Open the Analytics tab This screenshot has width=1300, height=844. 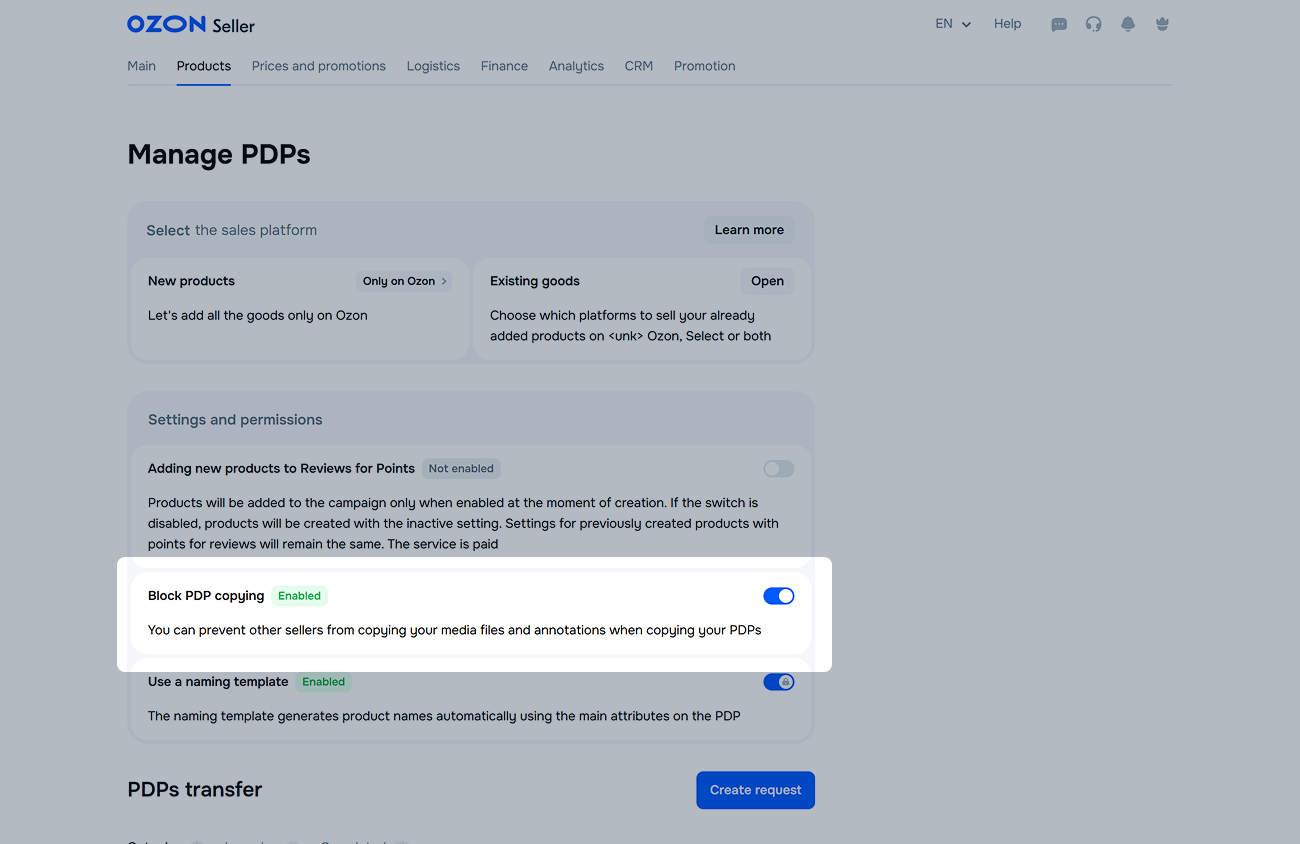click(576, 66)
